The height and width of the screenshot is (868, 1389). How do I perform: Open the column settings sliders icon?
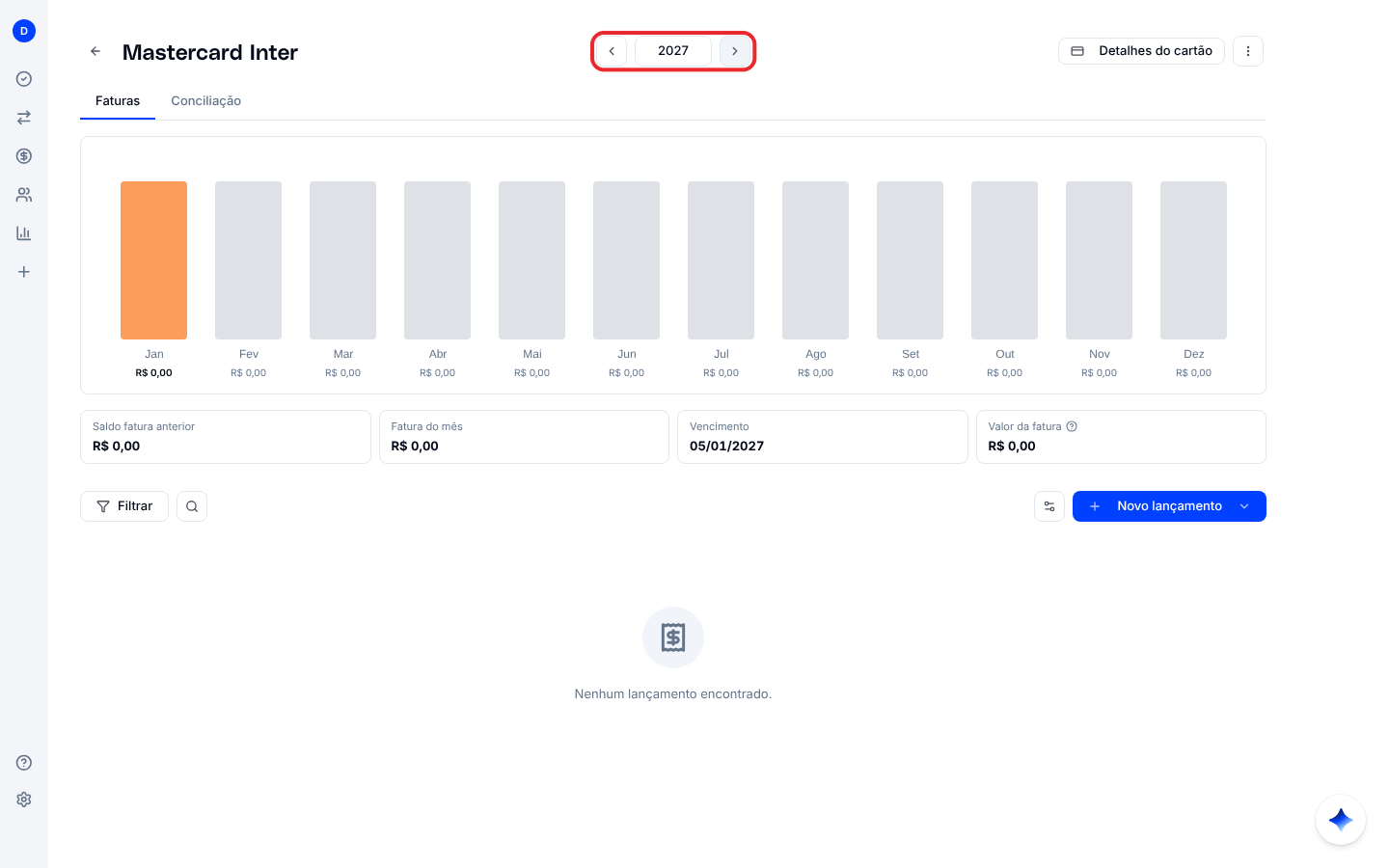(1049, 506)
